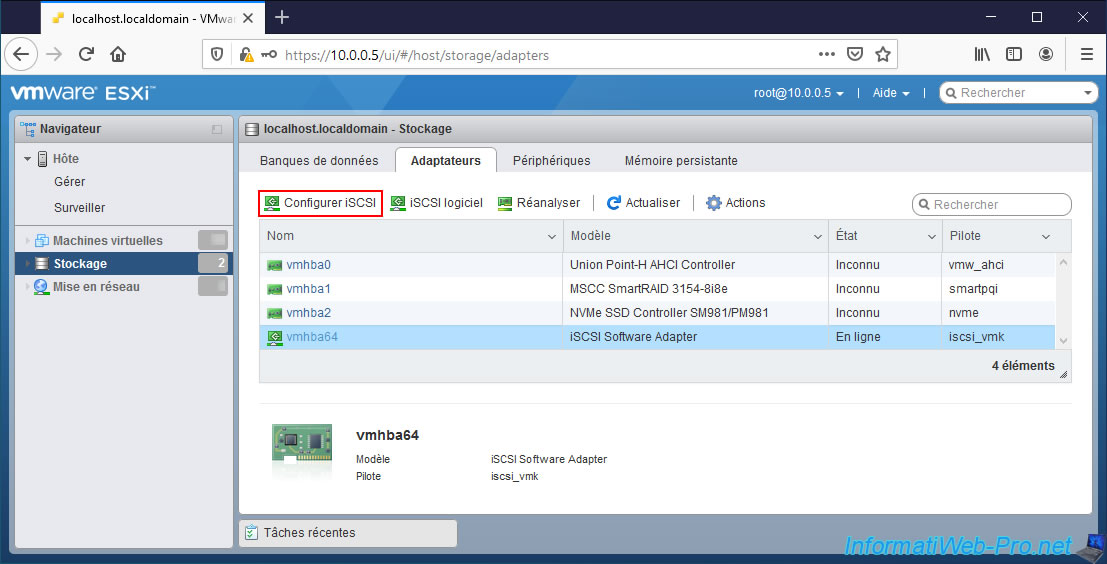1107x564 pixels.
Task: Open the vmhba2 adapter link
Action: point(309,313)
